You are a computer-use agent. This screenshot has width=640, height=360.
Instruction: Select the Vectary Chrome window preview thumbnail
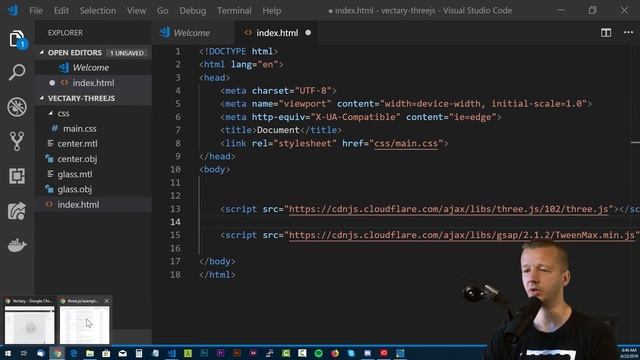29,325
